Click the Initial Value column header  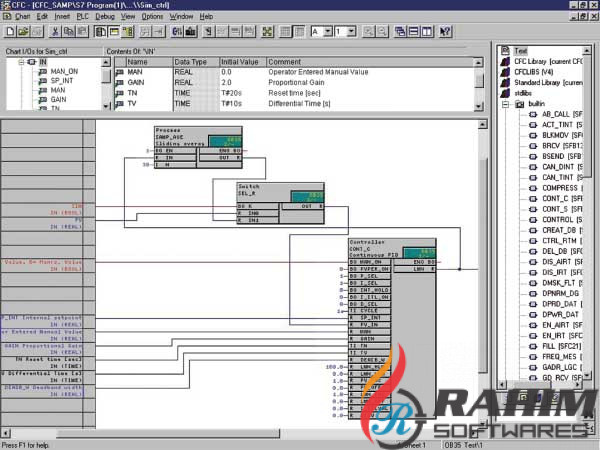coord(243,62)
